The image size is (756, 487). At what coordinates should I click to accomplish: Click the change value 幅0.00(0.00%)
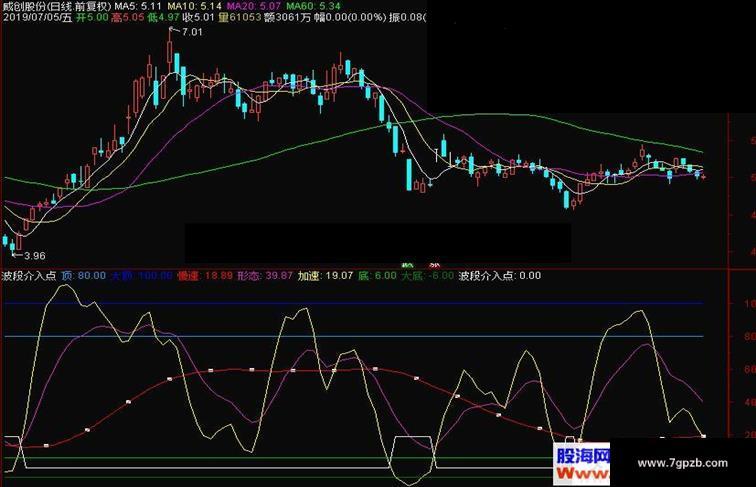point(350,18)
